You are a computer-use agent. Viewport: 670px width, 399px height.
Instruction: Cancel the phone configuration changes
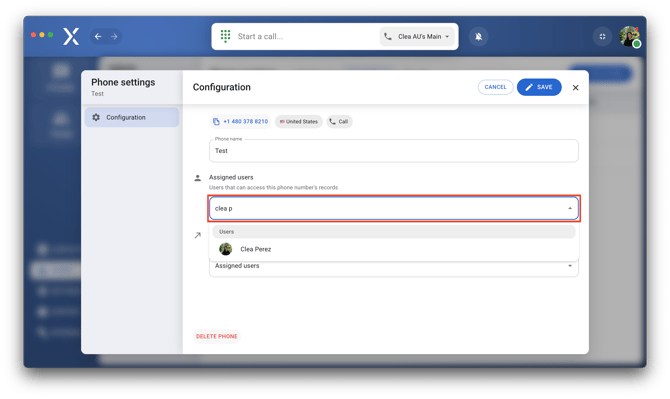495,87
